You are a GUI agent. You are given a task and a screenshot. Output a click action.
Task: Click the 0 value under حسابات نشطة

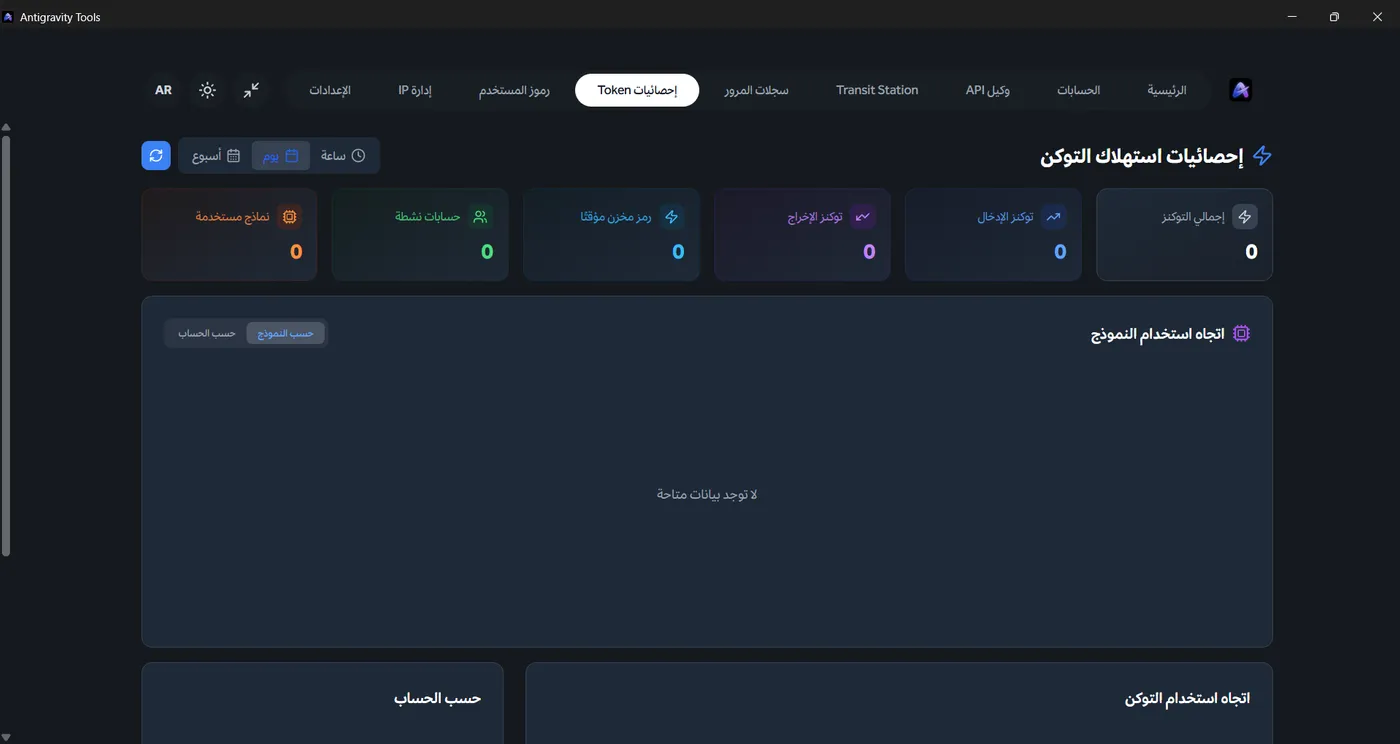(487, 252)
